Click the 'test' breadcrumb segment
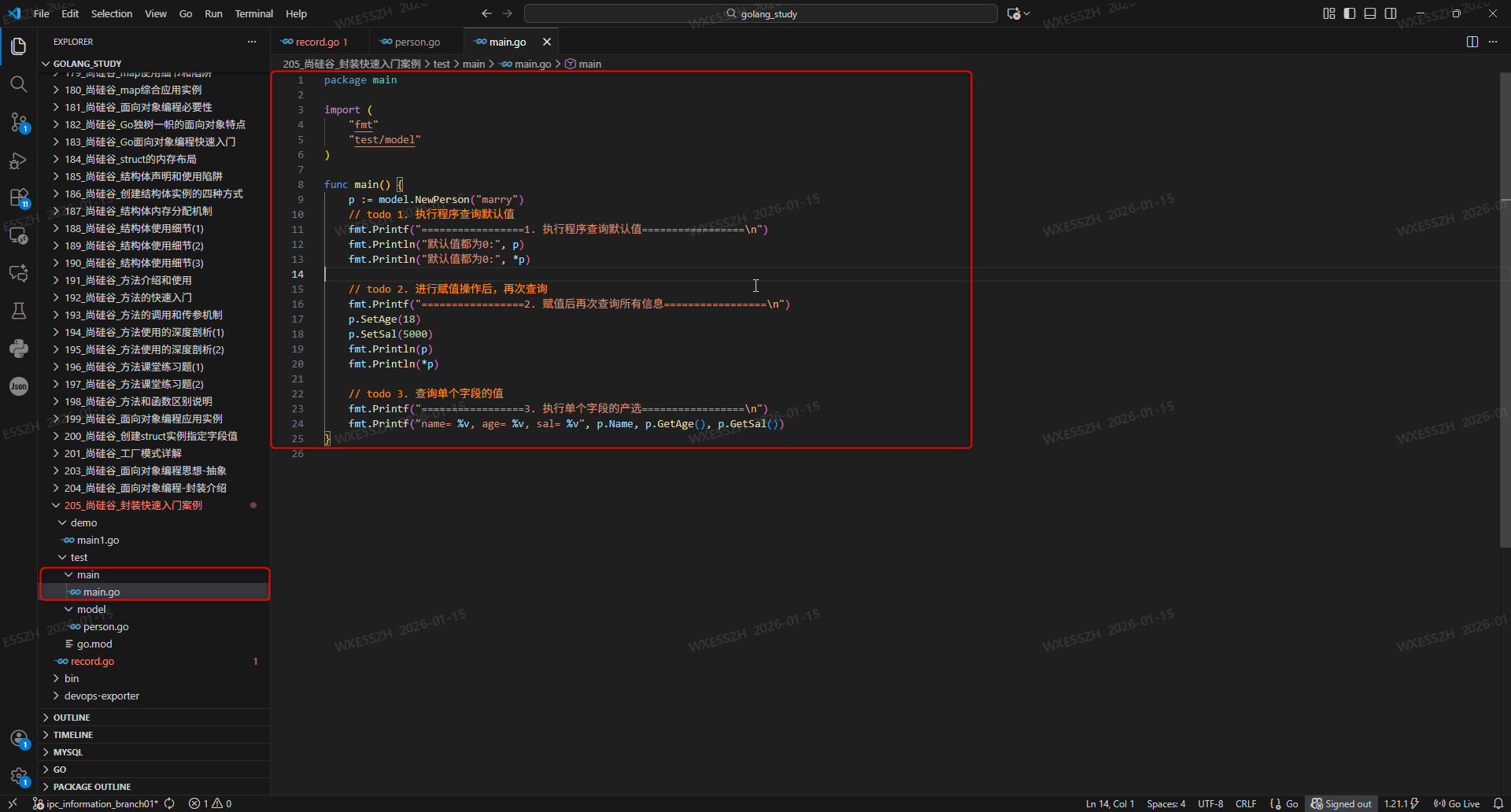This screenshot has height=812, width=1511. [441, 64]
